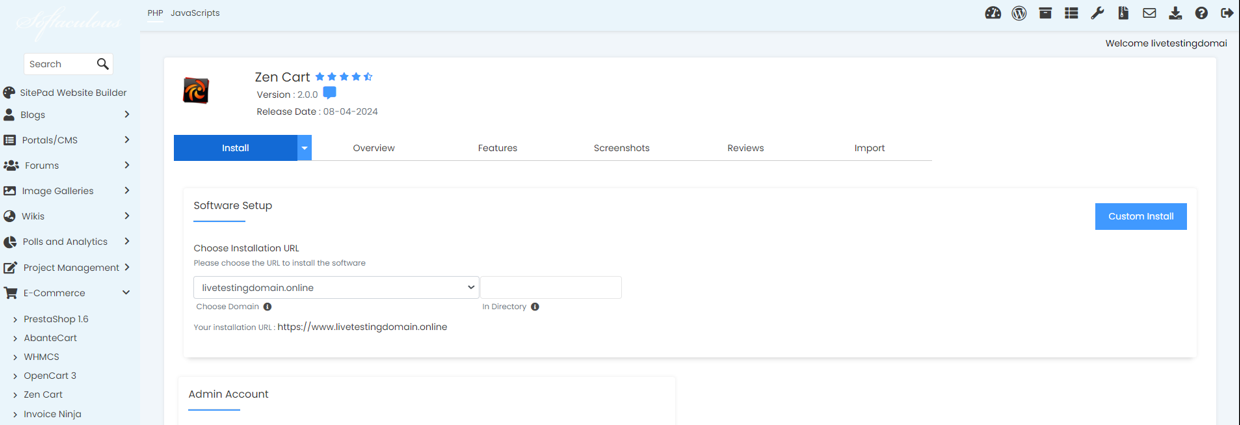The height and width of the screenshot is (425, 1240).
Task: Click the Zen Cart star rating
Action: (x=344, y=76)
